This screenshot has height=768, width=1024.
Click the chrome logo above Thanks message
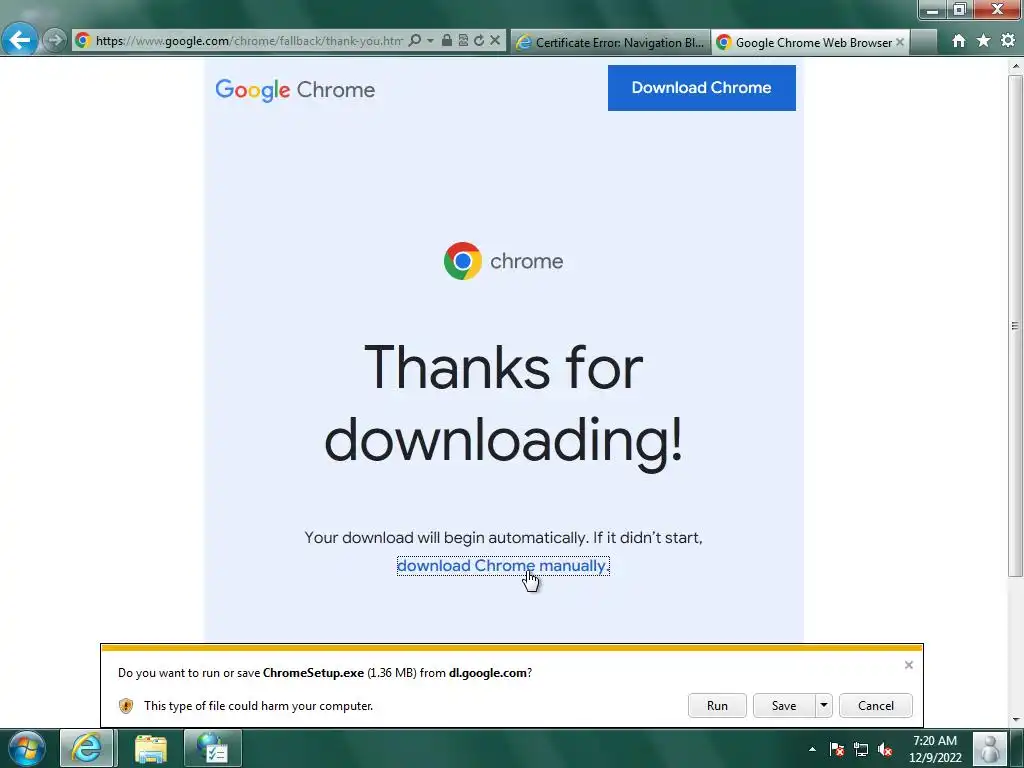pyautogui.click(x=503, y=261)
